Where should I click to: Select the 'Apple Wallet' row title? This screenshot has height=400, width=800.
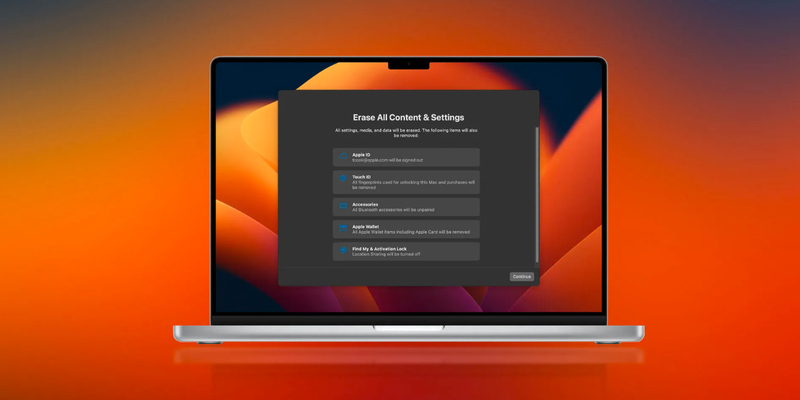tap(366, 227)
